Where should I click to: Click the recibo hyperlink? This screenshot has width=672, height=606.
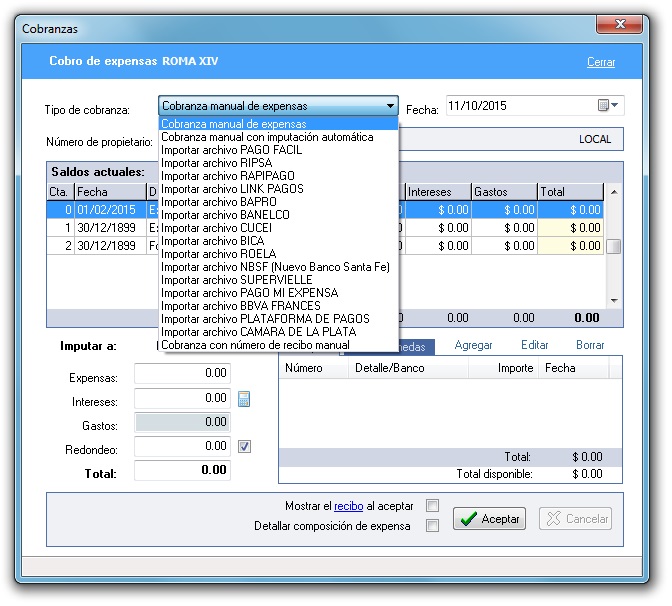(x=348, y=506)
